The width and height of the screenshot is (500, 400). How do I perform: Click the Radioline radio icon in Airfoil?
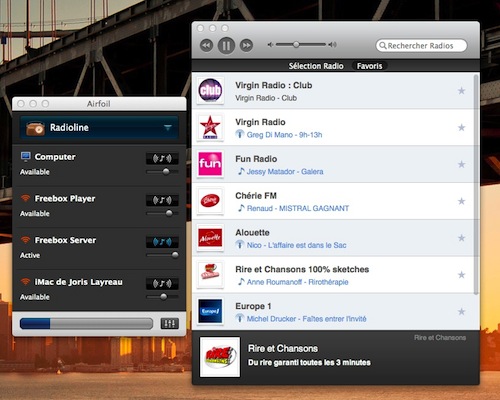pos(35,128)
